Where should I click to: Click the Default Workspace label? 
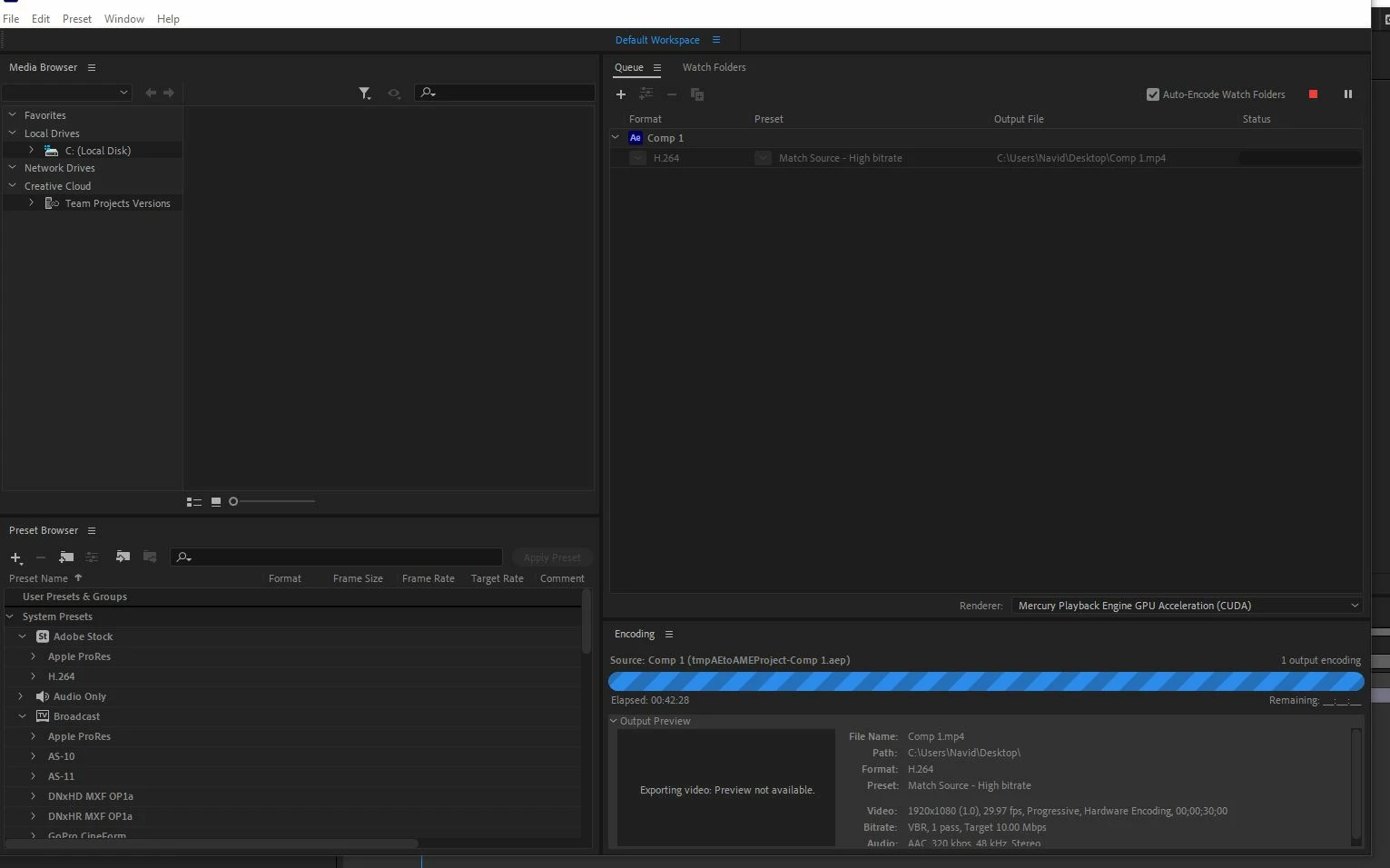tap(657, 40)
